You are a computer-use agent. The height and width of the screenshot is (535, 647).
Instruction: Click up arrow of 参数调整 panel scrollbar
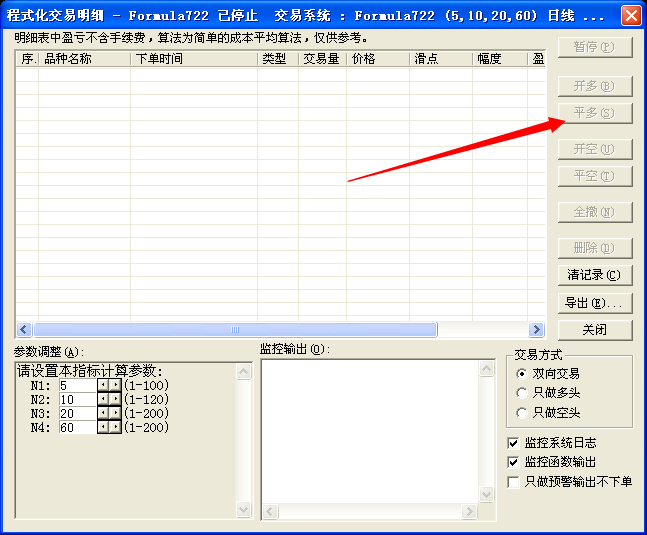[244, 372]
